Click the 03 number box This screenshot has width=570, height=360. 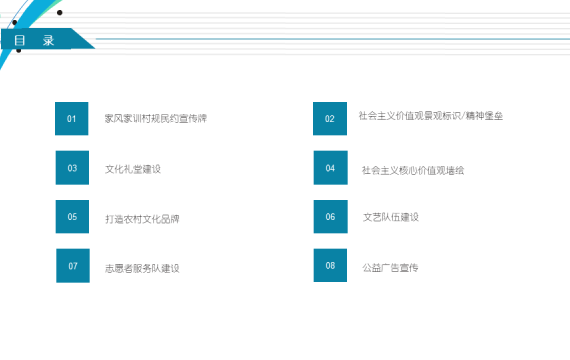point(72,168)
